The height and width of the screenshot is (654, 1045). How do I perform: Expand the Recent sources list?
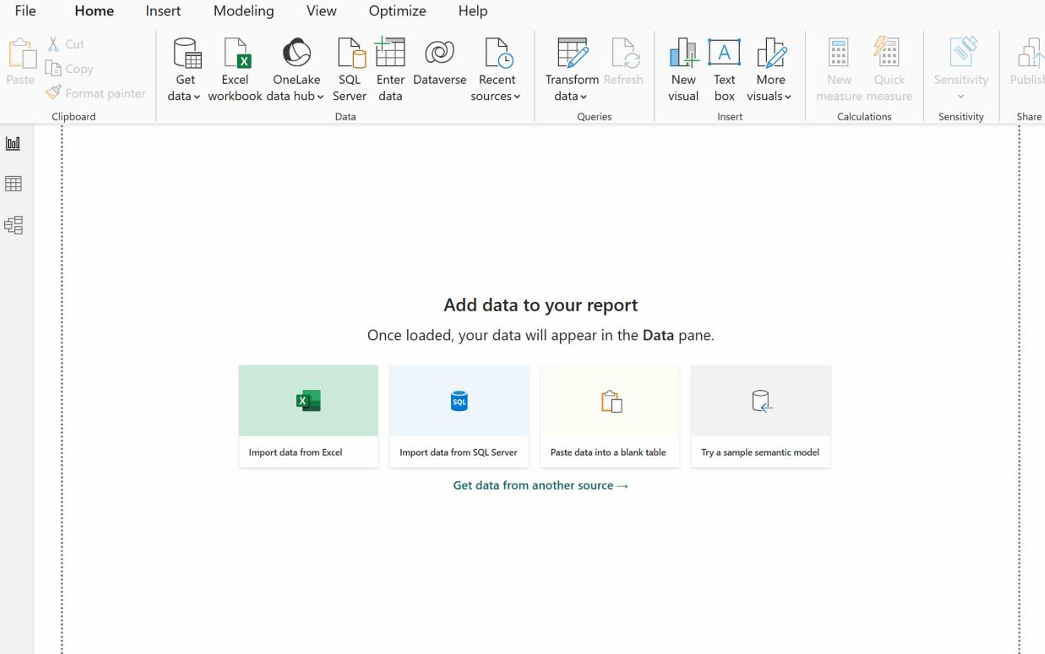click(x=496, y=70)
